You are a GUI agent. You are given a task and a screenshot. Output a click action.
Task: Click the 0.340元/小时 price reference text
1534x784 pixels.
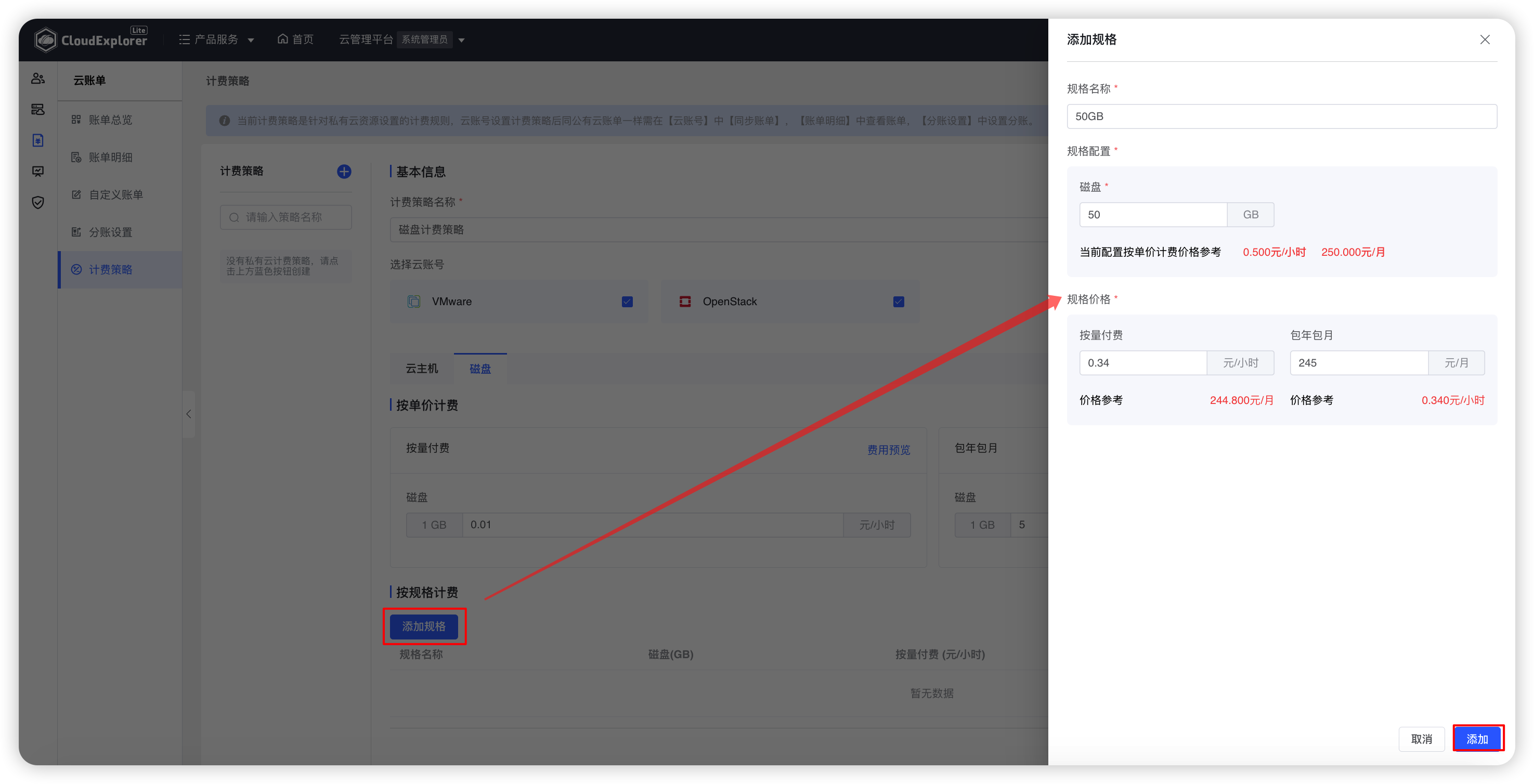1453,400
